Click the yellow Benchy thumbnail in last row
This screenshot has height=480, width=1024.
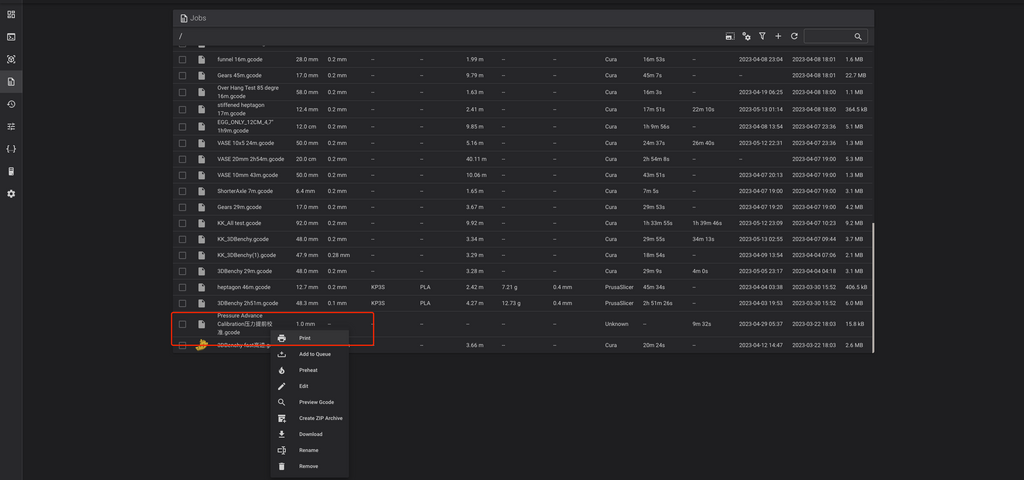[x=202, y=345]
